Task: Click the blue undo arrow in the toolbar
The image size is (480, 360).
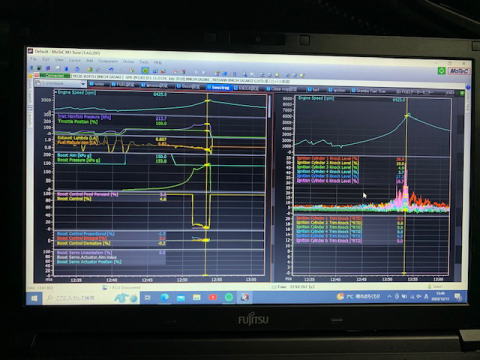Action: pos(111,69)
